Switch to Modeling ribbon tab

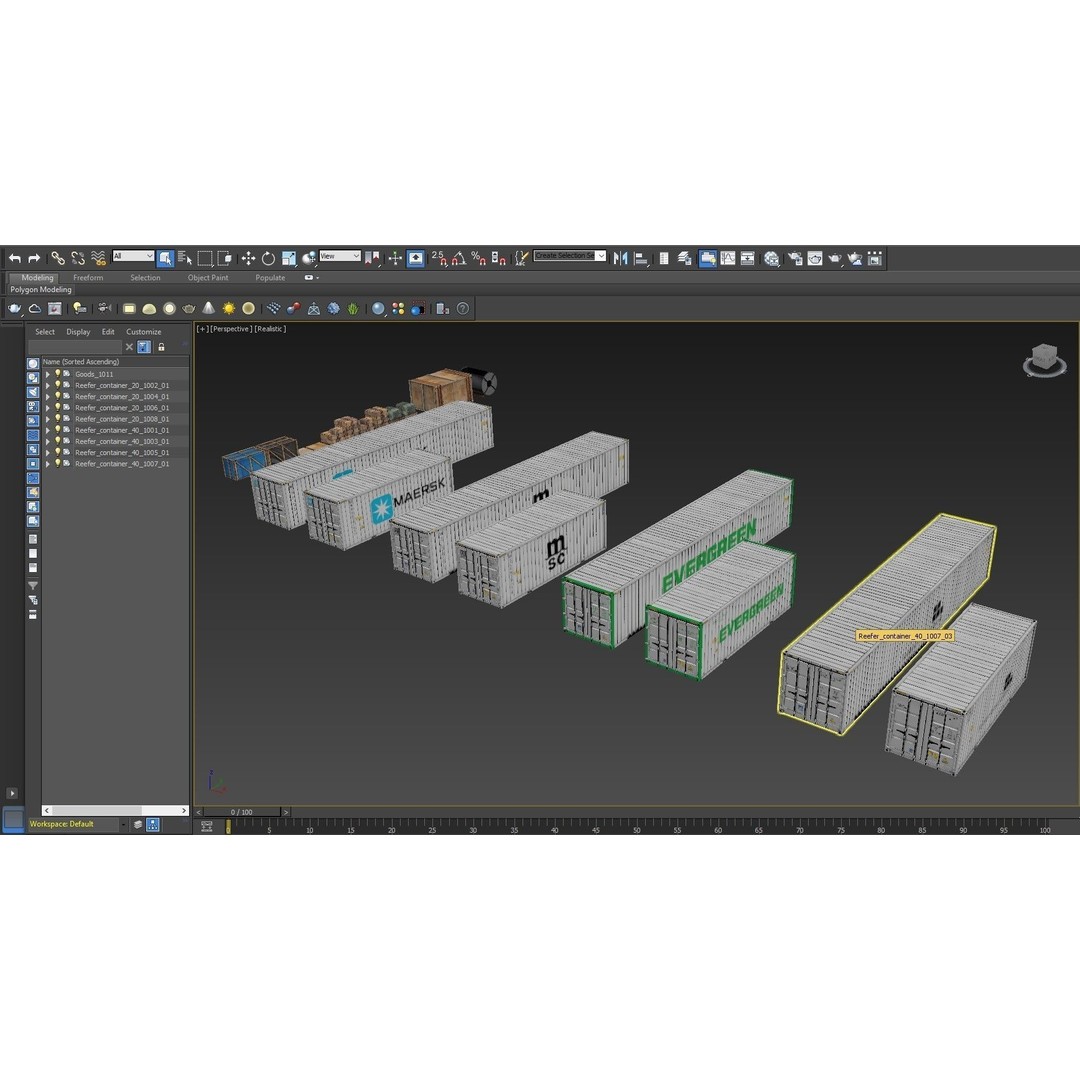coord(37,278)
